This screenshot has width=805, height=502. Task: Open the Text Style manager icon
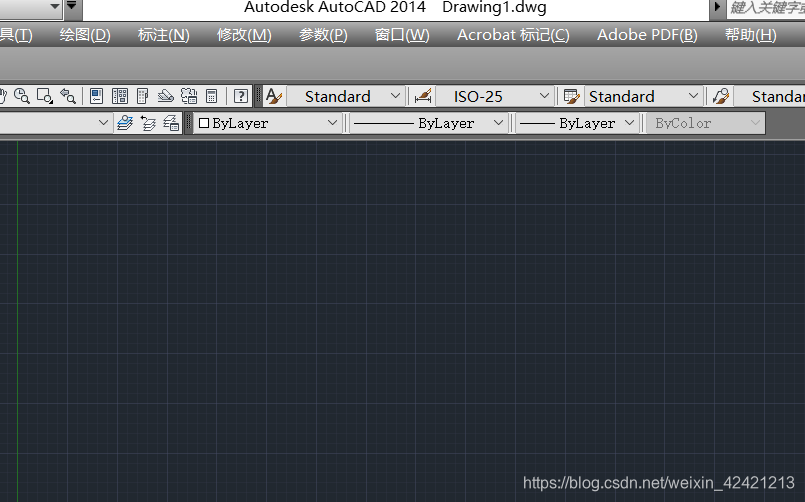coord(274,96)
